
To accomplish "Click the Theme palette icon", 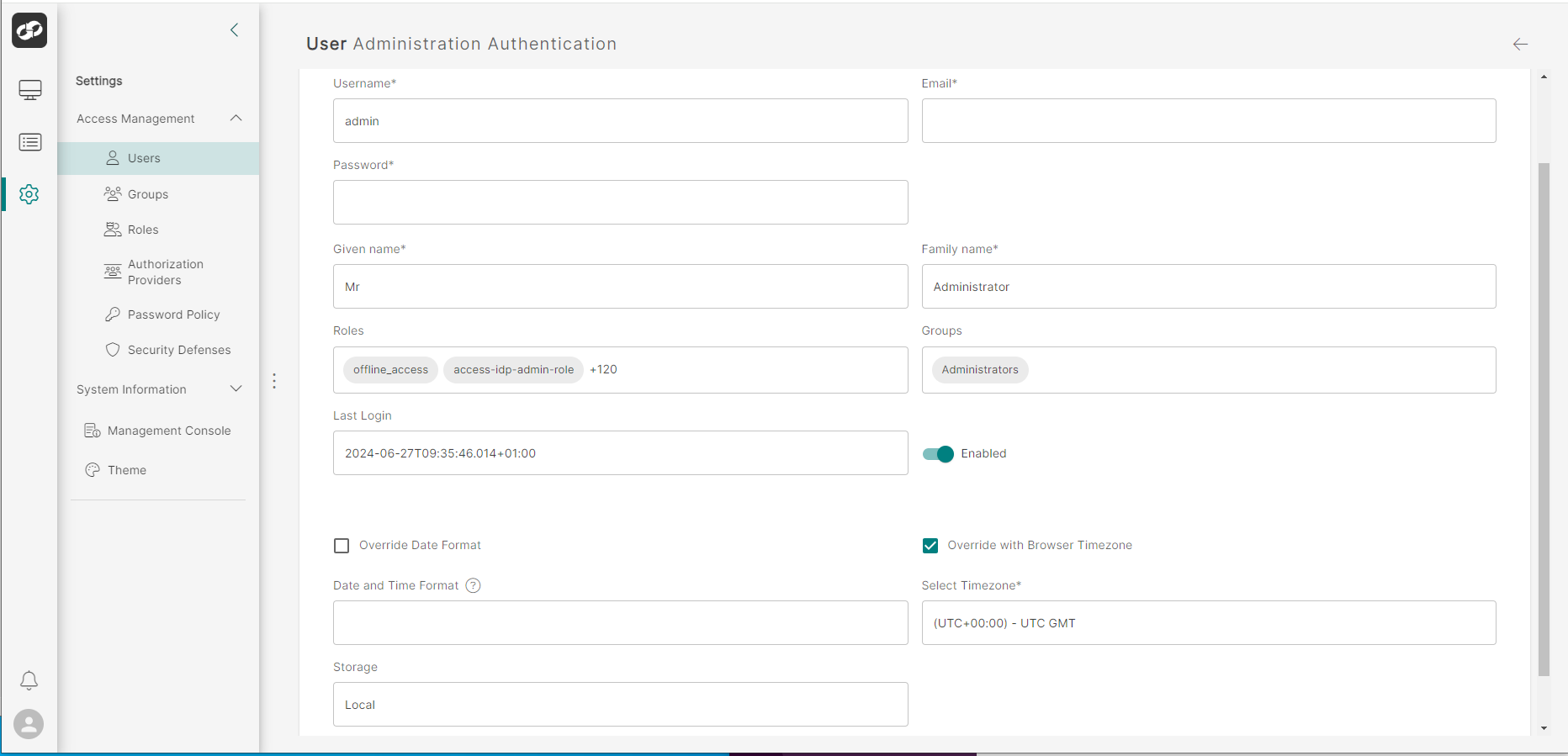I will pos(93,470).
